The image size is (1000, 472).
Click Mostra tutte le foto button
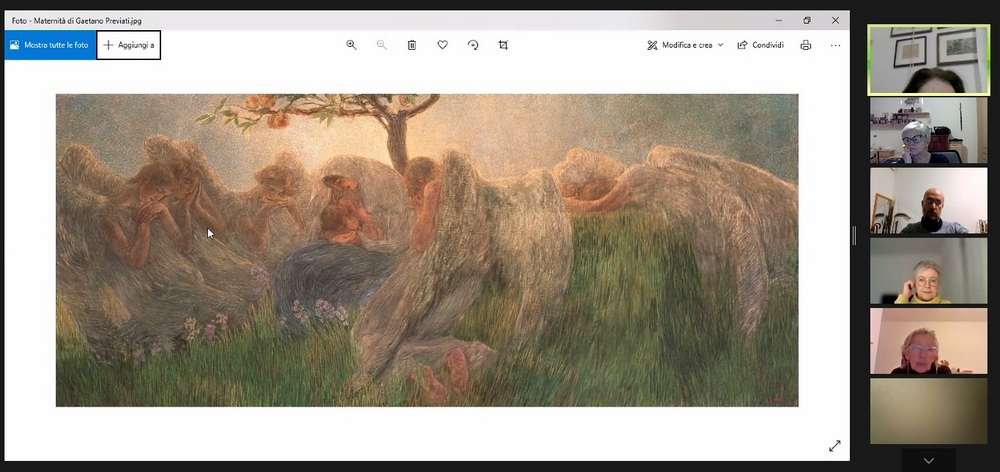click(x=50, y=45)
